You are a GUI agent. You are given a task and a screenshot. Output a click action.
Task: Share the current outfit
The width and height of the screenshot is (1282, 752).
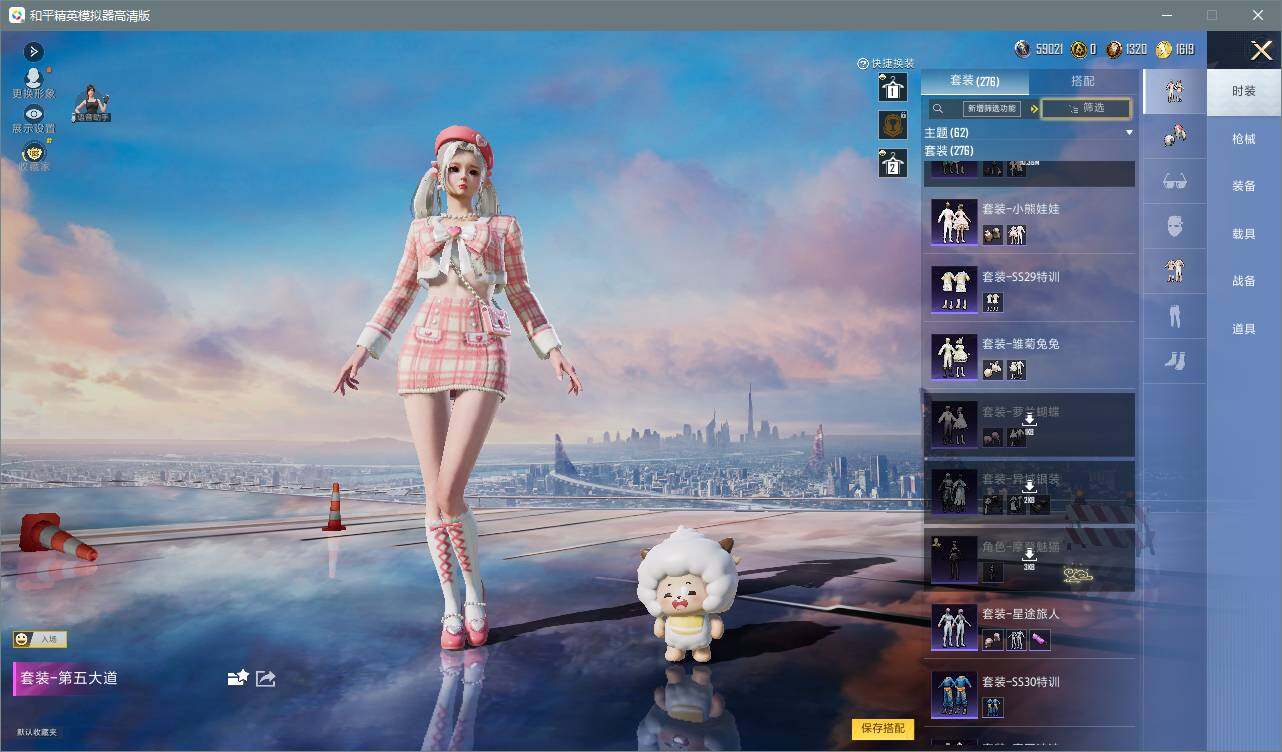click(x=266, y=678)
